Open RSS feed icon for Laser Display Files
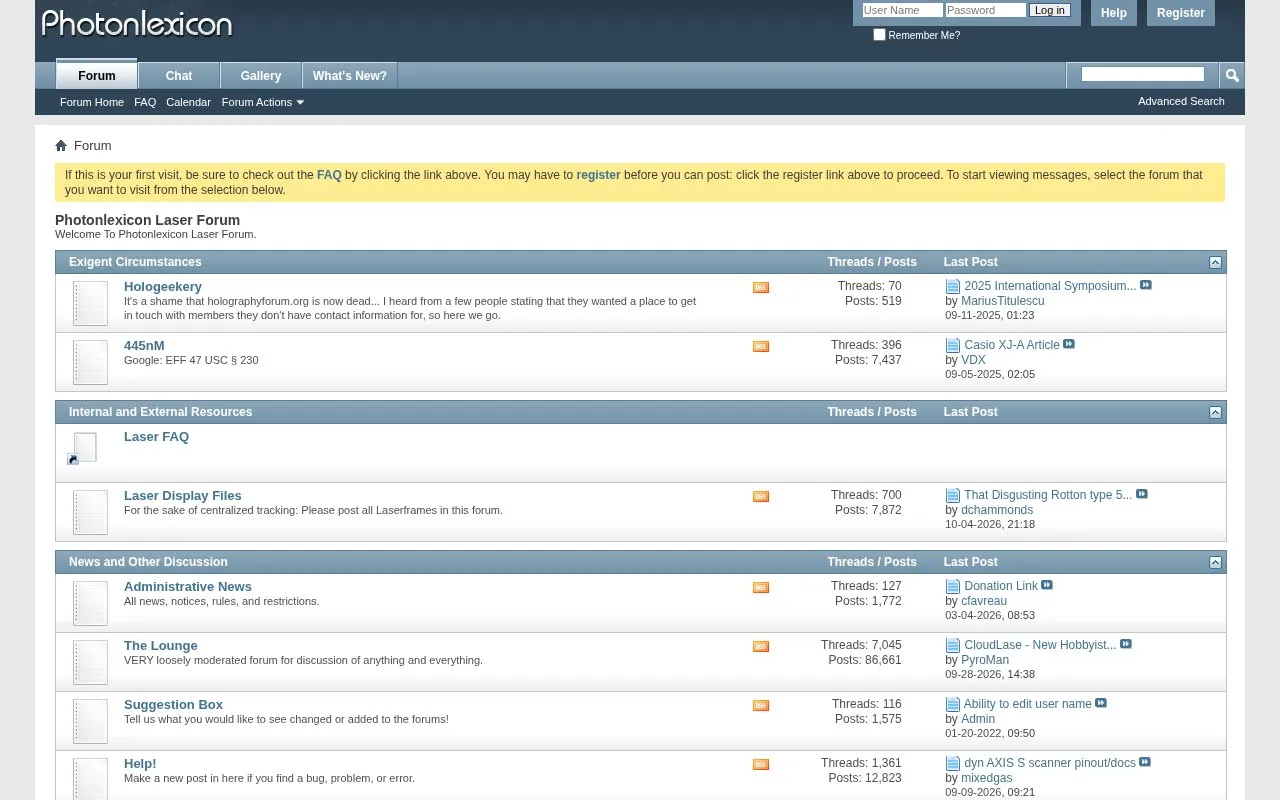1280x800 pixels. (x=761, y=496)
